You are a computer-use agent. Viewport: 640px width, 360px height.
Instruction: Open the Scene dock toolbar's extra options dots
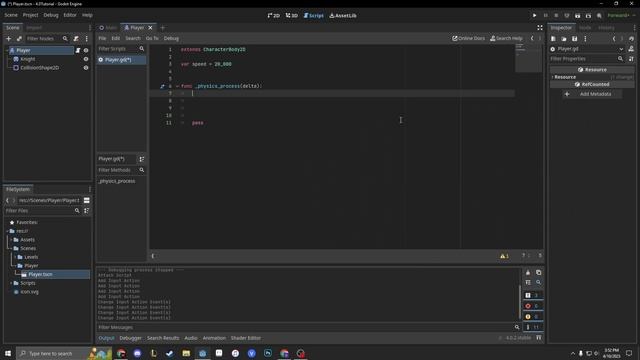click(x=87, y=38)
